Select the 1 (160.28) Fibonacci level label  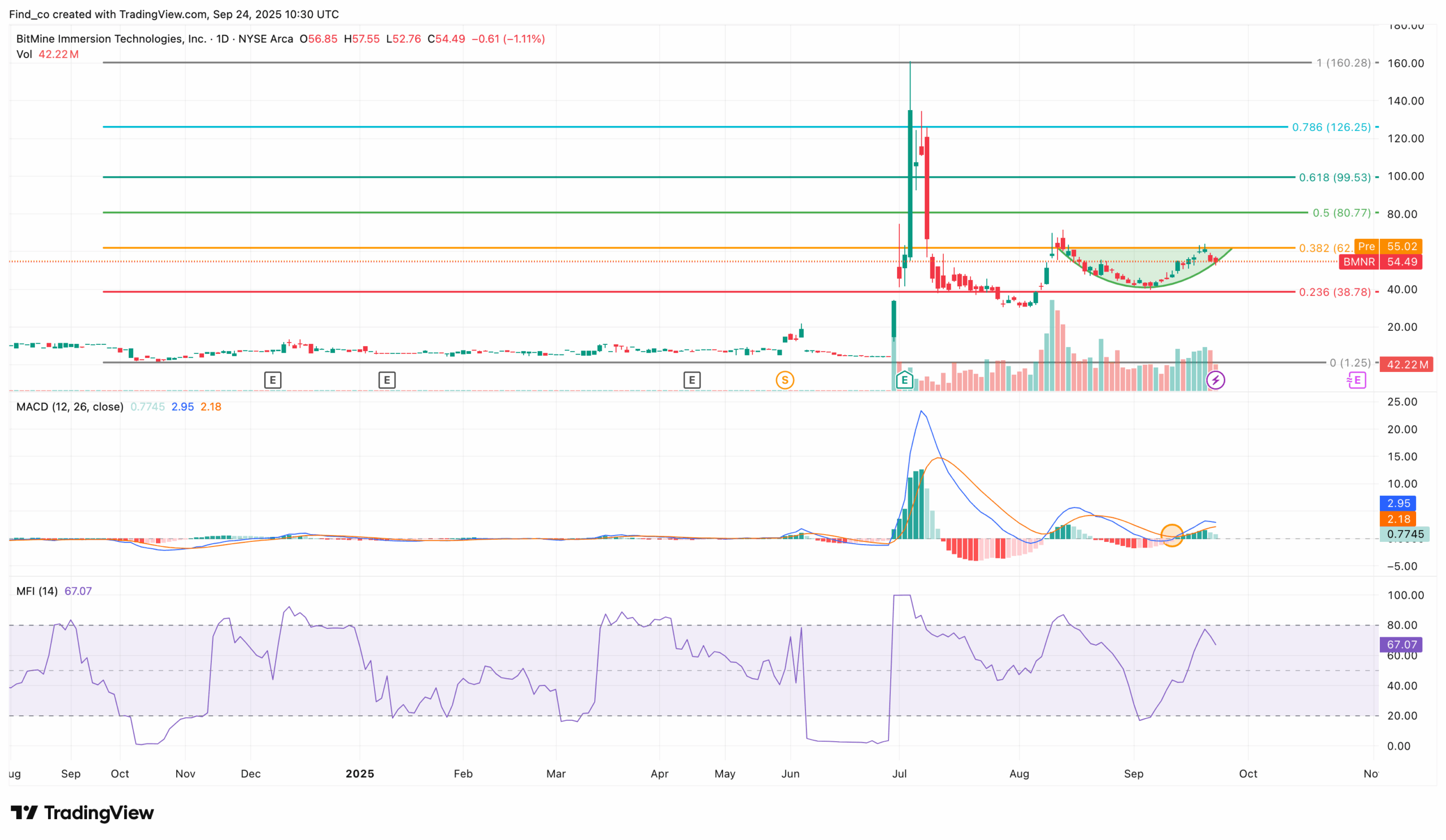pyautogui.click(x=1343, y=63)
